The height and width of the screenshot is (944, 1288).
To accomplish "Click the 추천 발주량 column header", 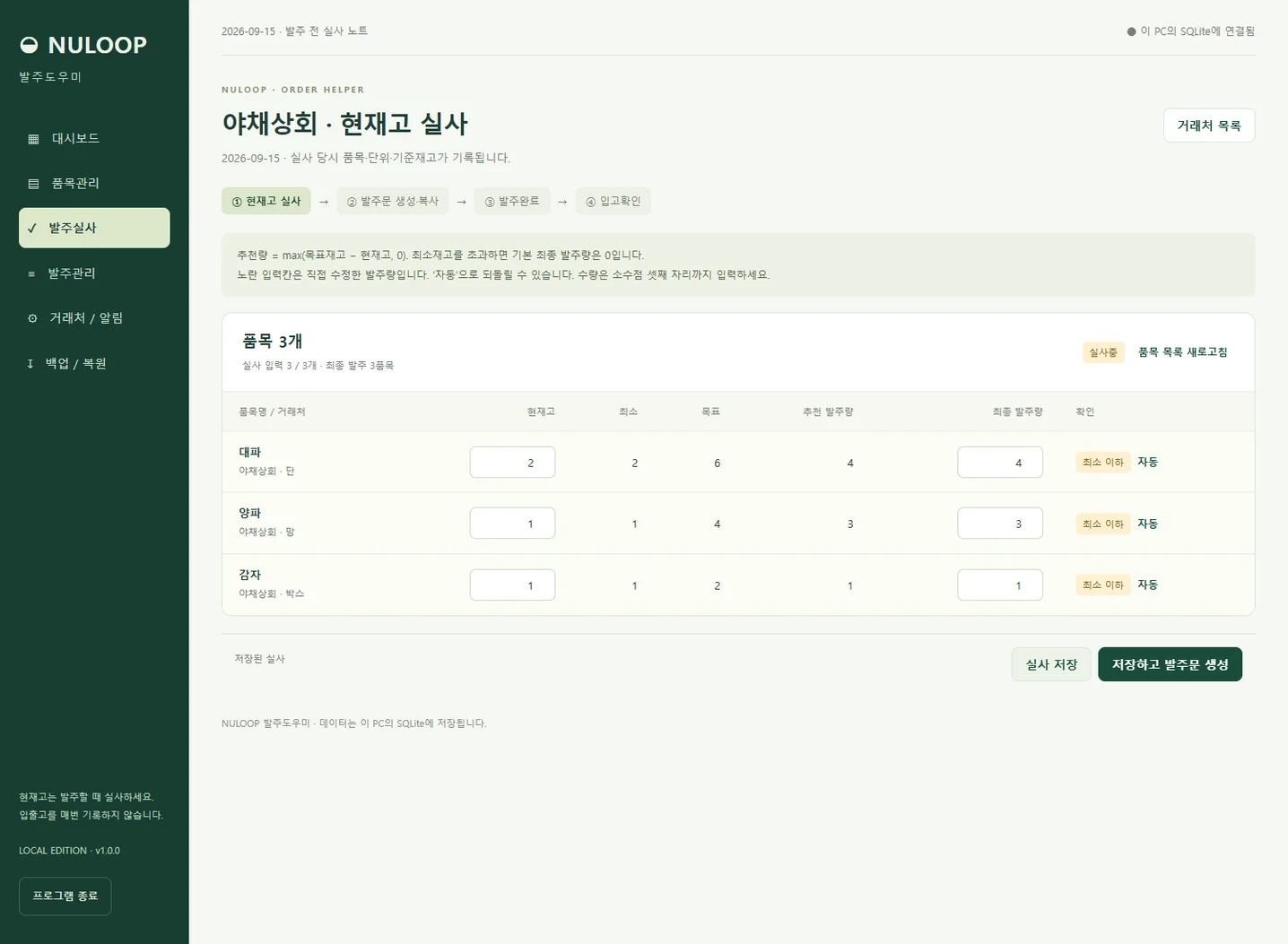I will (x=828, y=411).
